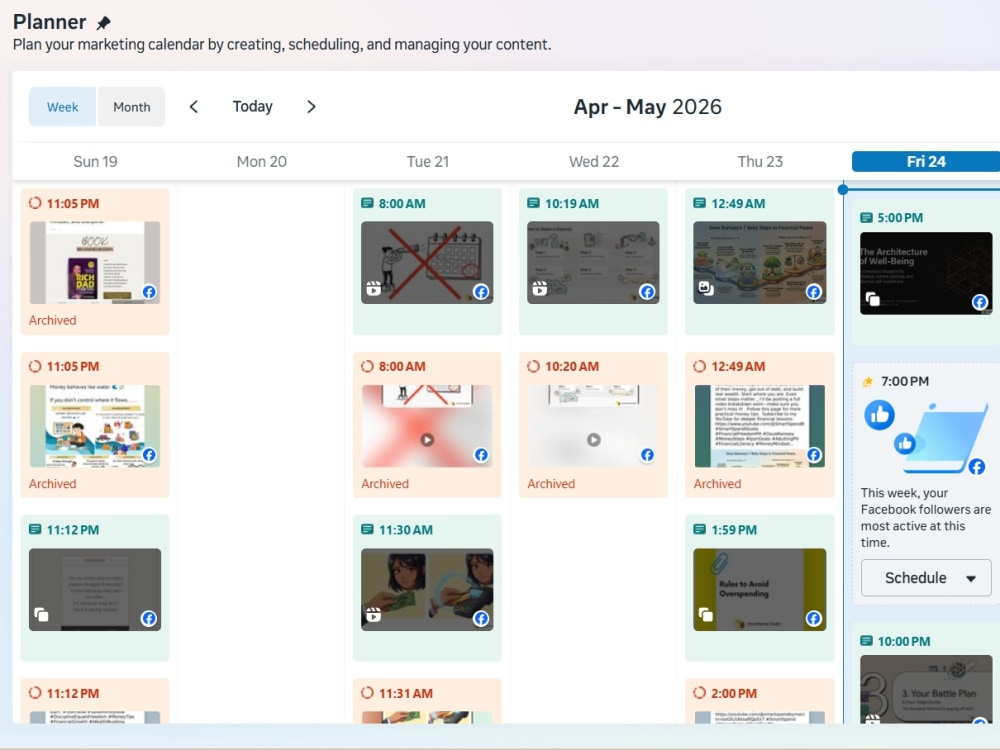
Task: Click the Schedule dropdown button
Action: click(926, 578)
